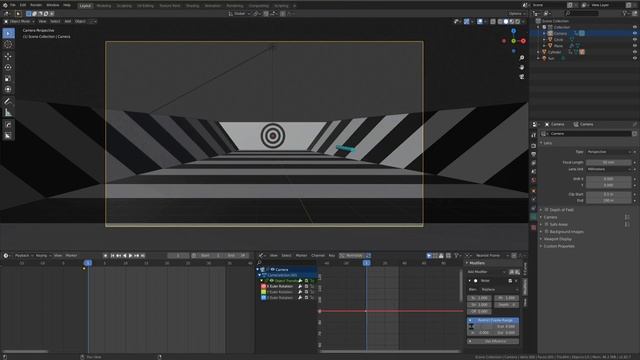Toggle Safe Areas checkbox
The height and width of the screenshot is (360, 640).
coord(547,224)
